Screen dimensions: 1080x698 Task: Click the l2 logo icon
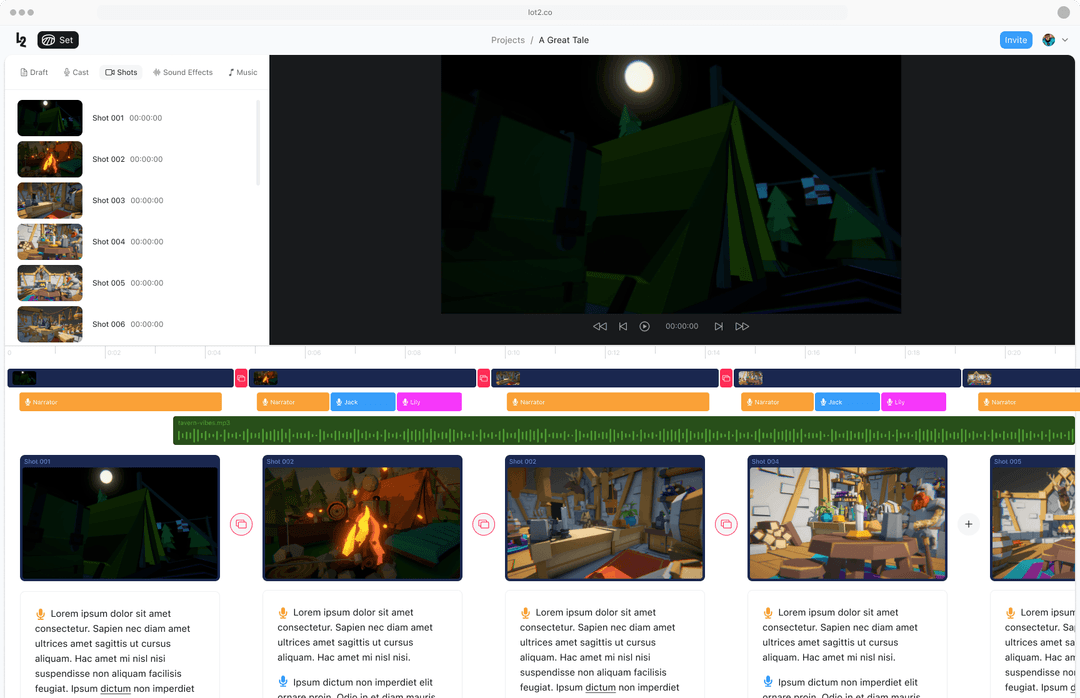[x=21, y=40]
